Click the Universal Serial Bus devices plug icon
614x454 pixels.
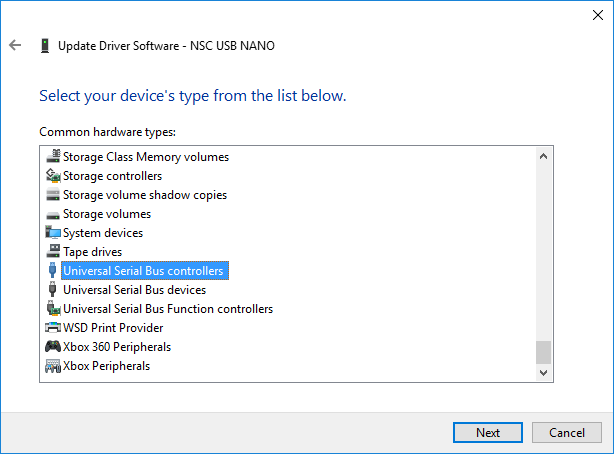(52, 289)
